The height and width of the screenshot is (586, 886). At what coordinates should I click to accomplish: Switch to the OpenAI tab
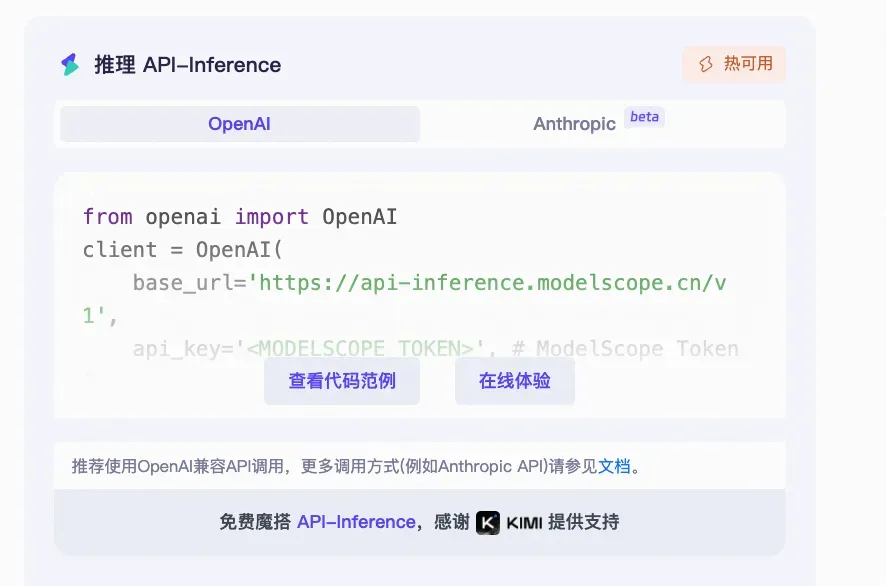[240, 124]
